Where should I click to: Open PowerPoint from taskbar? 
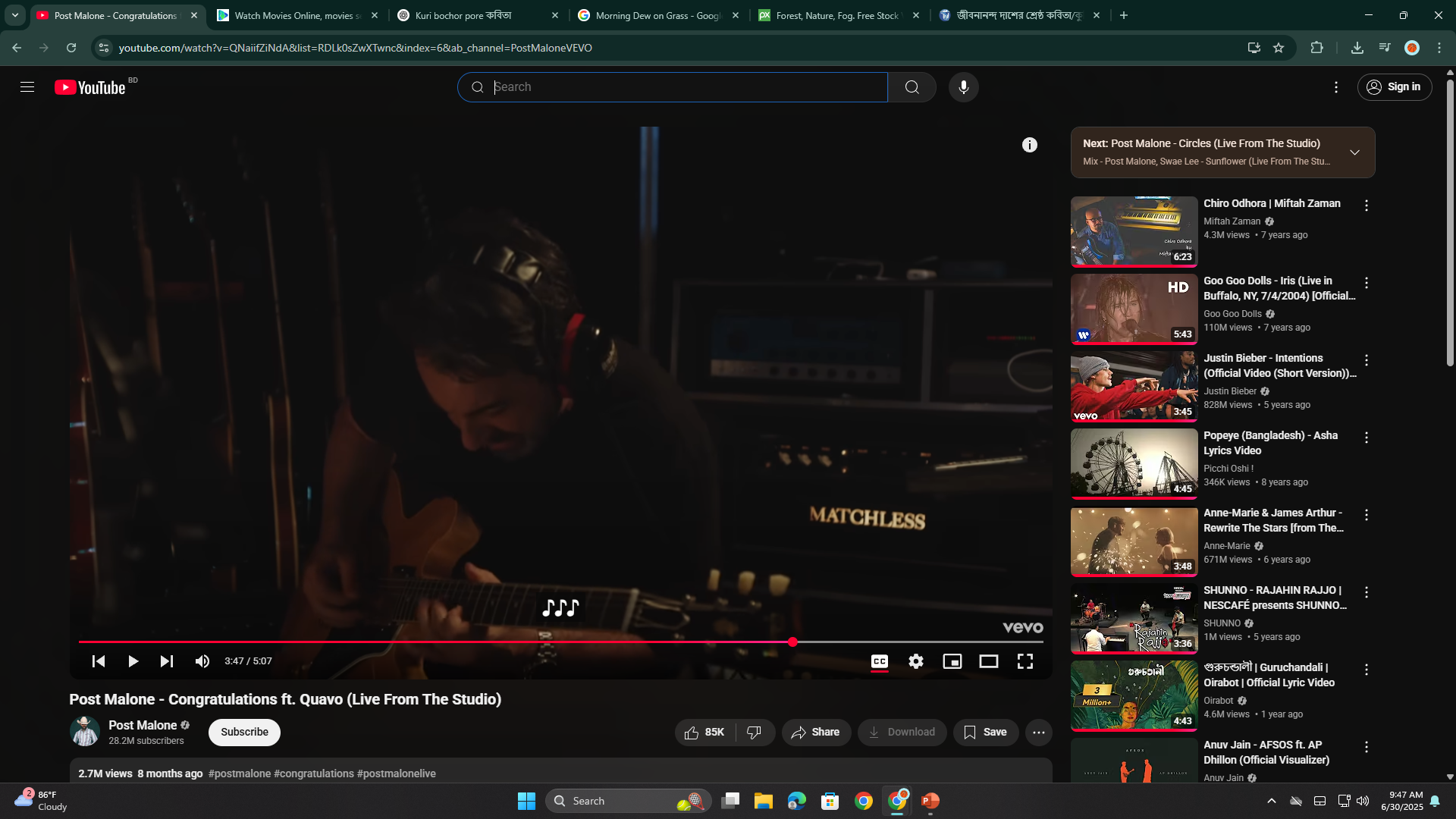pos(930,801)
